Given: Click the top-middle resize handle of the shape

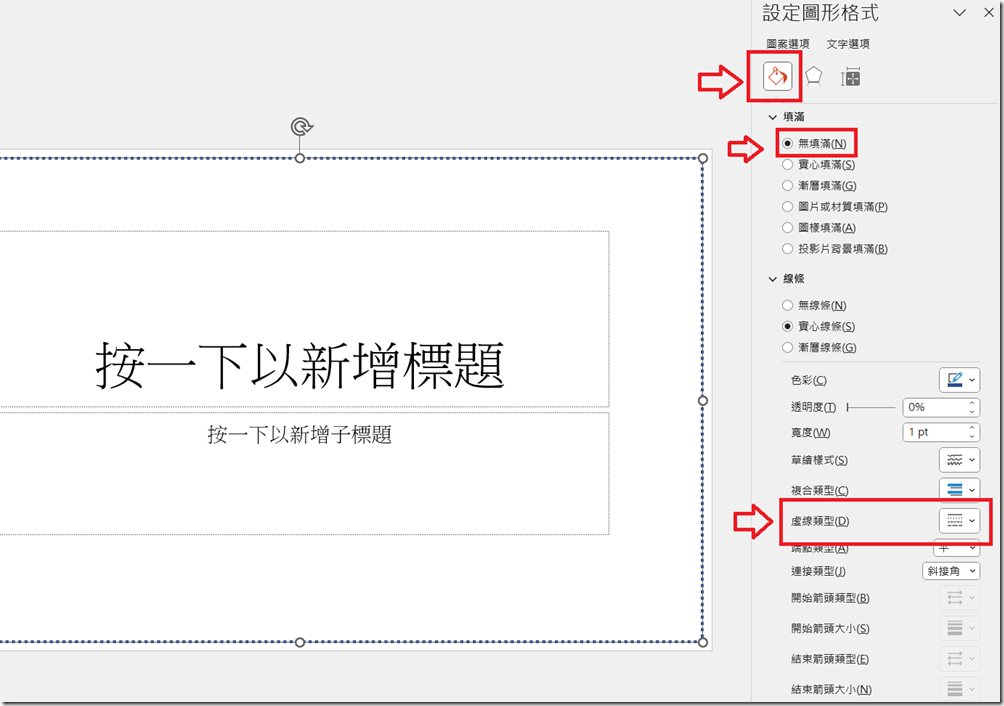Looking at the screenshot, I should pos(300,158).
